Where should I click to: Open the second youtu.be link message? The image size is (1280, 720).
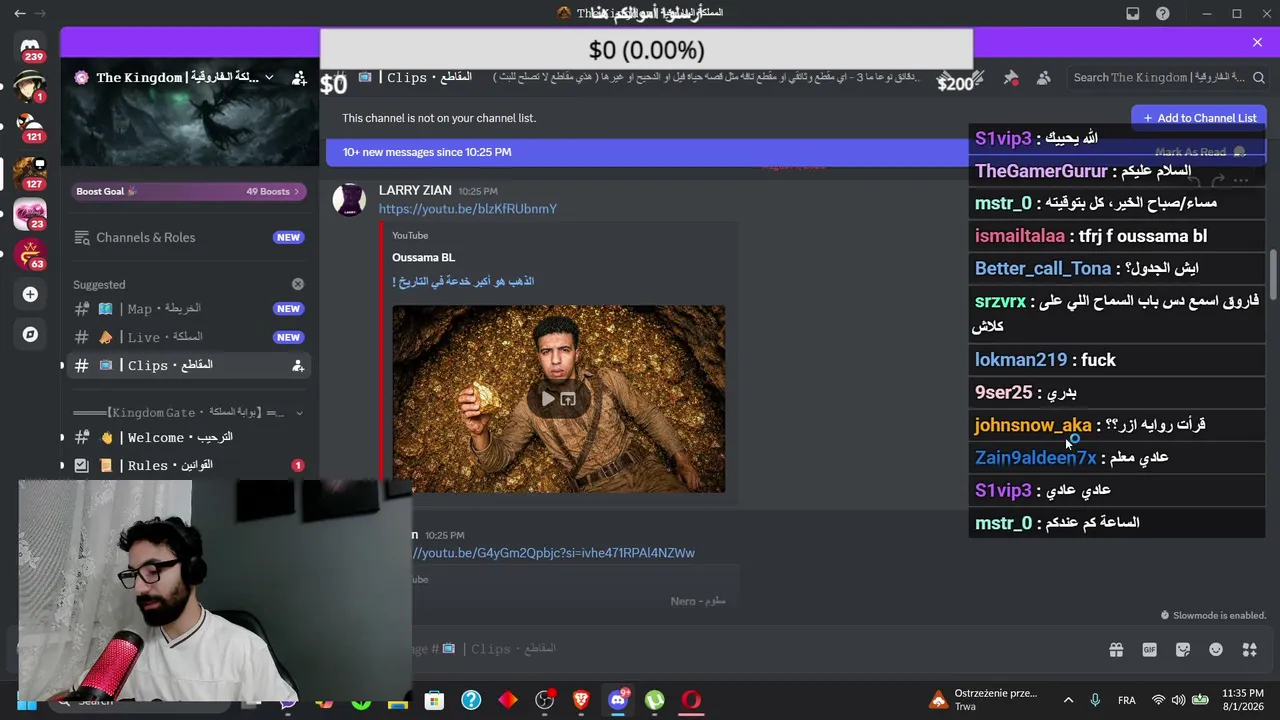pyautogui.click(x=555, y=553)
